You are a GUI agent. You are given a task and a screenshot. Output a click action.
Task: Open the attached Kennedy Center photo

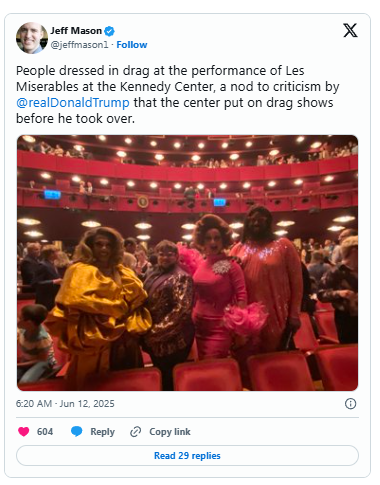pos(187,263)
